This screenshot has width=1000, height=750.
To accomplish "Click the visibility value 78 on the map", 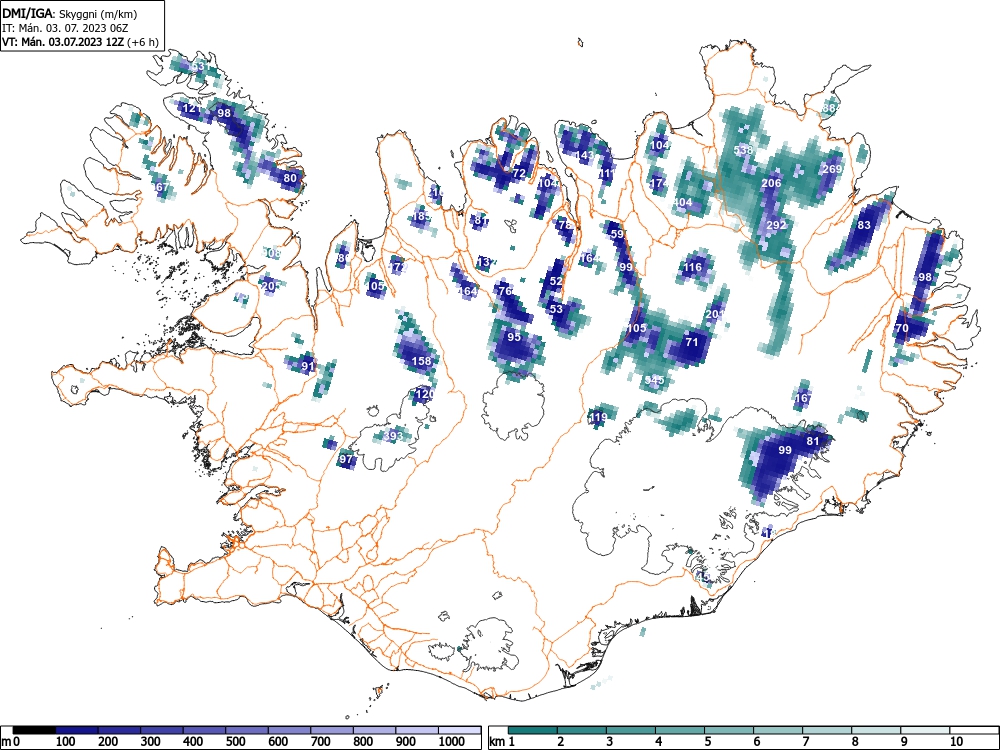I will [565, 225].
